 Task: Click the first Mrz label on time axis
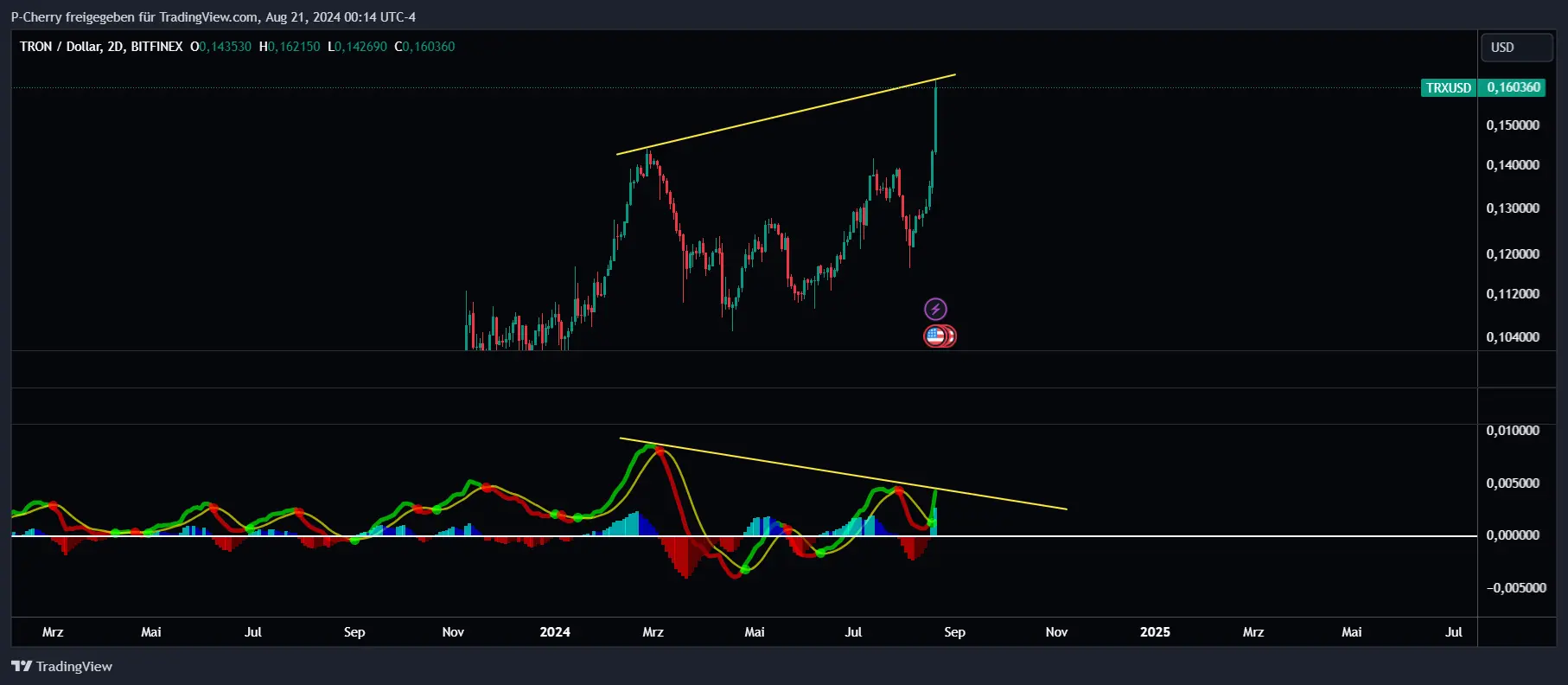(x=53, y=632)
